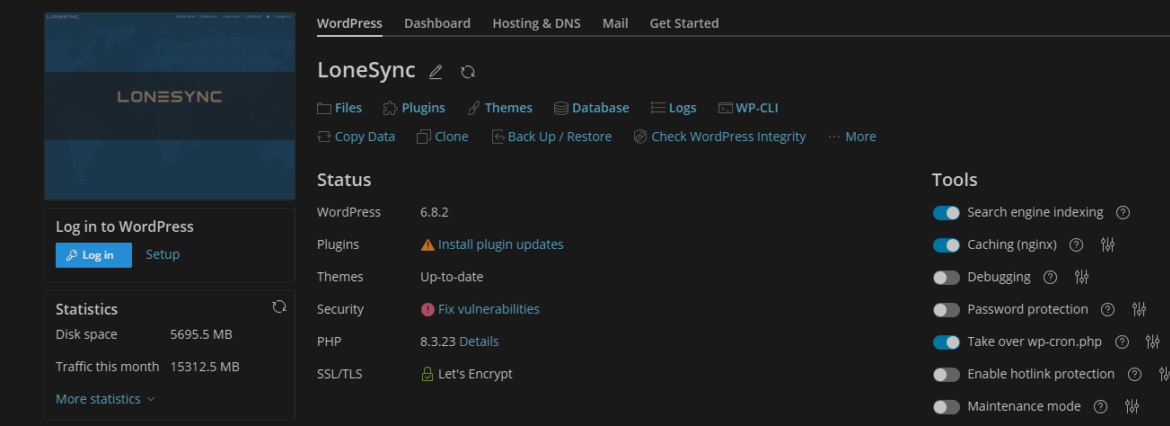Click the Let's Encrypt SSL link
This screenshot has width=1170, height=426.
click(475, 374)
